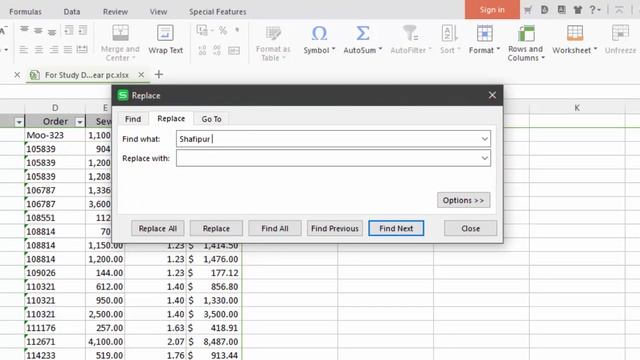Click the Rows and Columns icon
Image resolution: width=640 pixels, height=360 pixels.
pos(526,33)
